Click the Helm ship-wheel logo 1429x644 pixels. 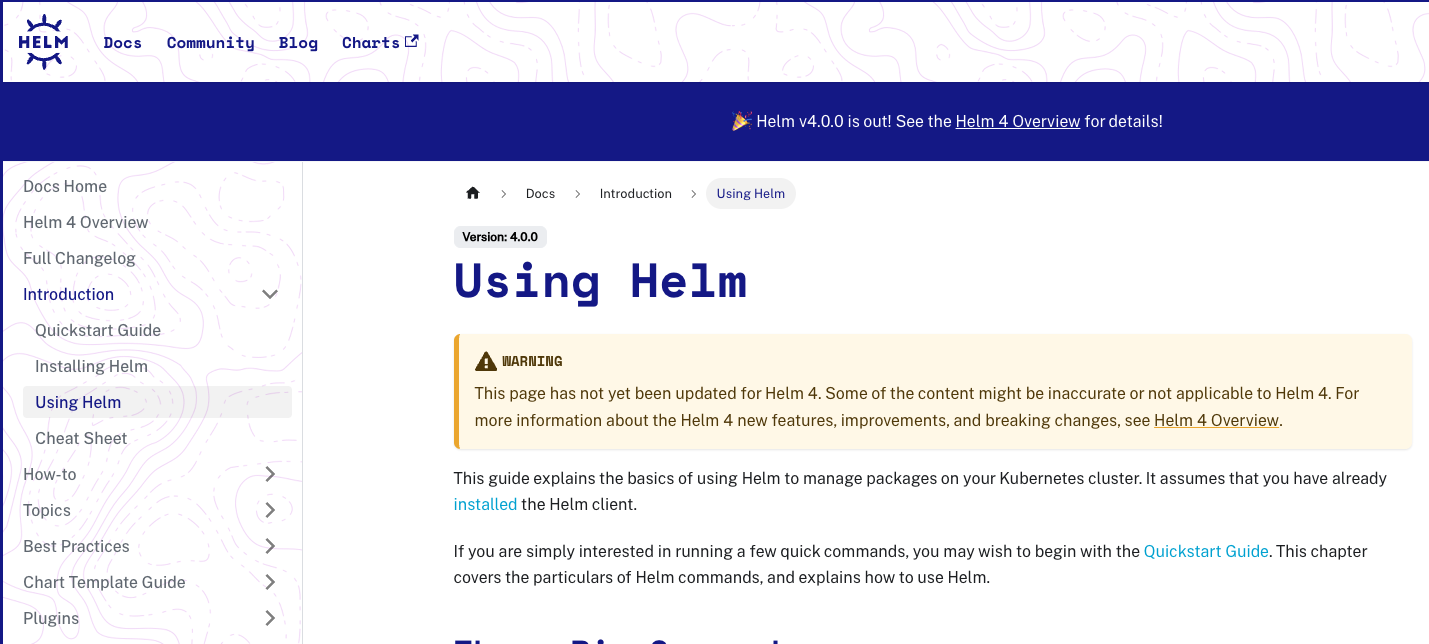[44, 42]
